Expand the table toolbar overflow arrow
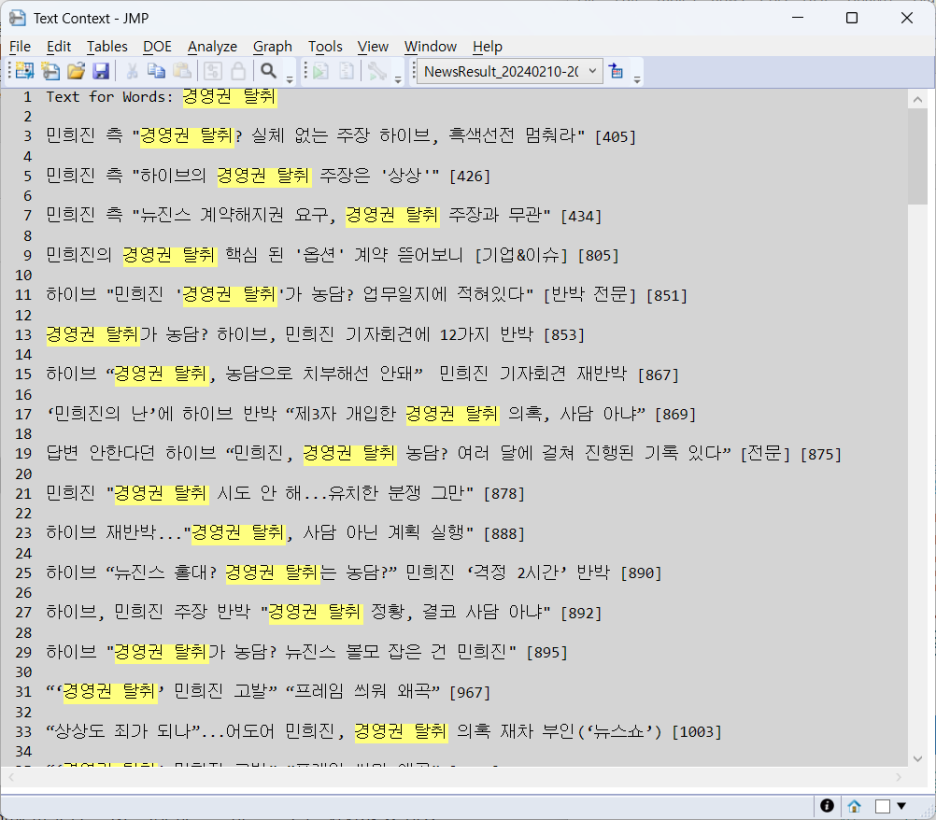The width and height of the screenshot is (936, 820). [x=637, y=79]
